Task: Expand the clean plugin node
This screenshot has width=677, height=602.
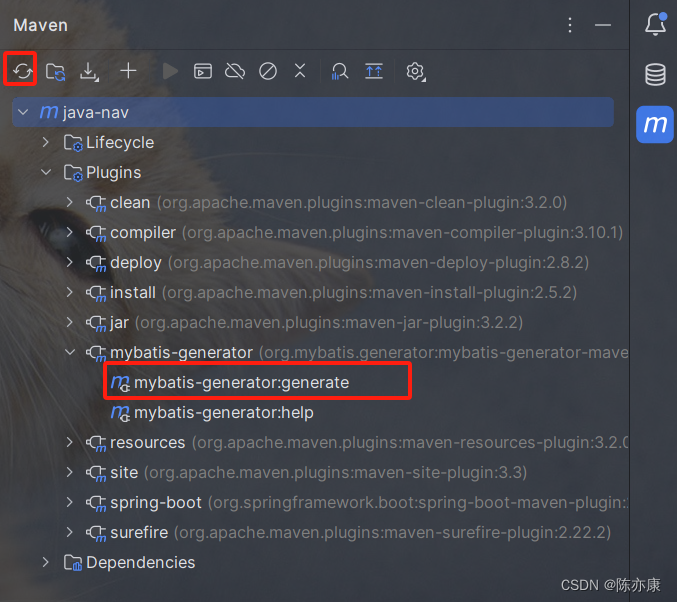Action: [70, 202]
